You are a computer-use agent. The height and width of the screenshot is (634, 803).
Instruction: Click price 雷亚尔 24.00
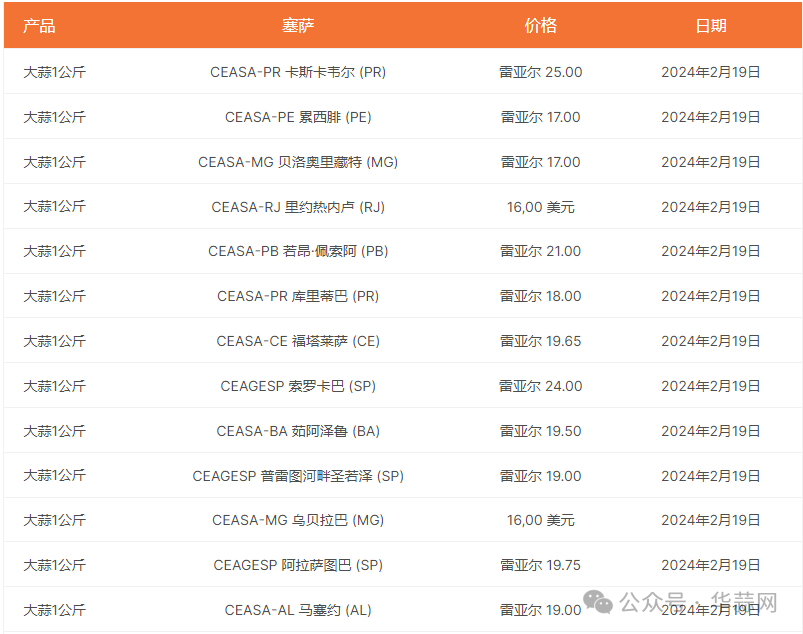tap(540, 386)
